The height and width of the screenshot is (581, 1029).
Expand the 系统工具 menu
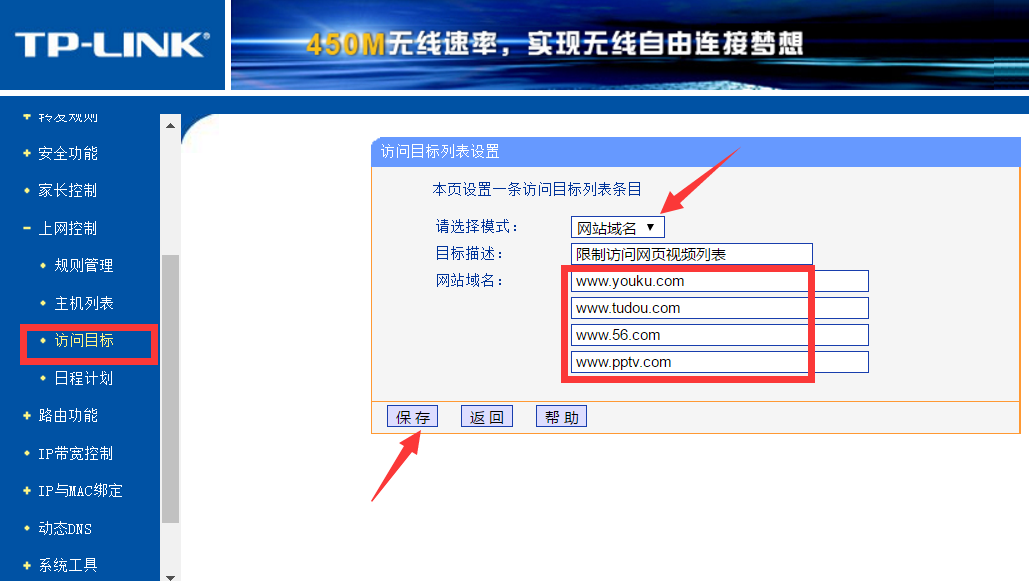click(68, 565)
